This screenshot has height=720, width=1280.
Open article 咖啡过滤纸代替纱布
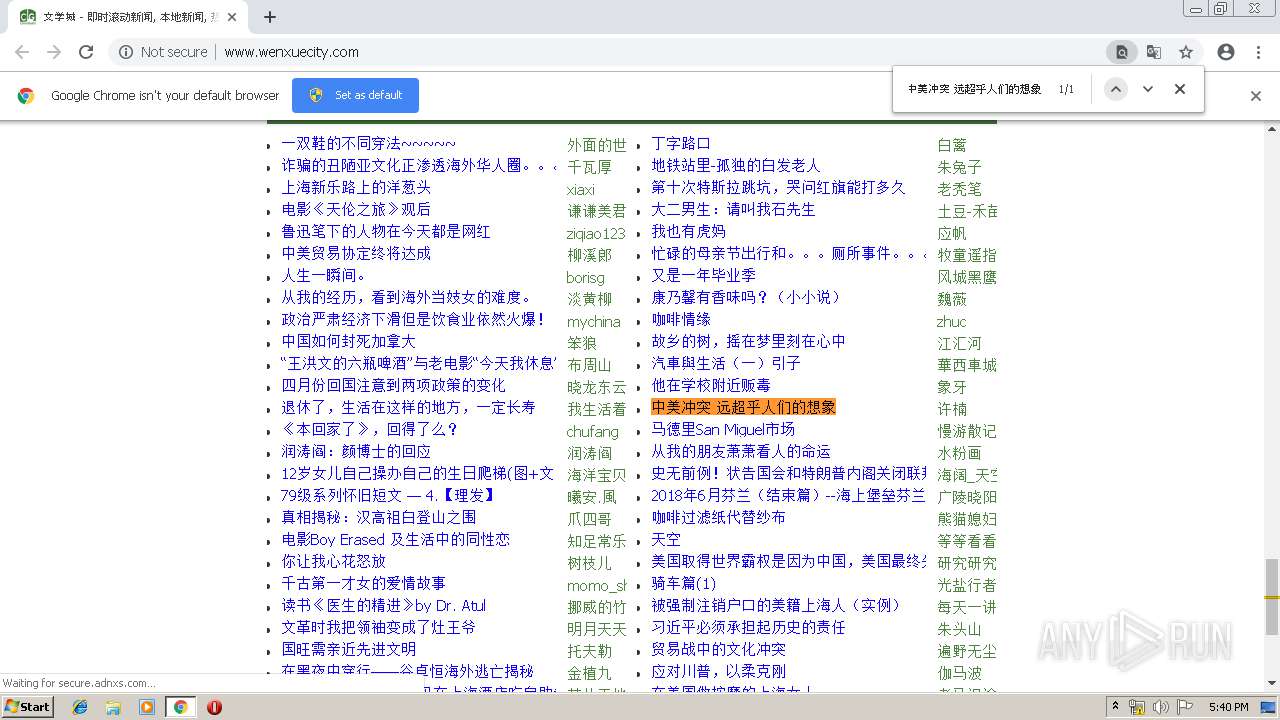click(718, 518)
